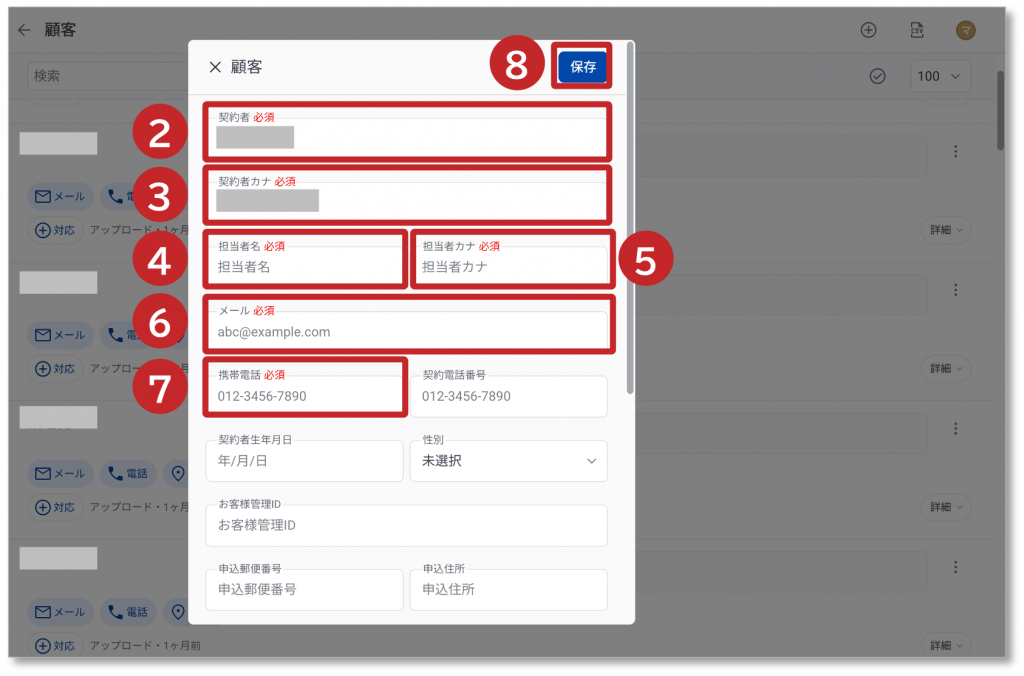The image size is (1024, 676).
Task: Click the dialog's vertical scrollbar
Action: tap(629, 220)
